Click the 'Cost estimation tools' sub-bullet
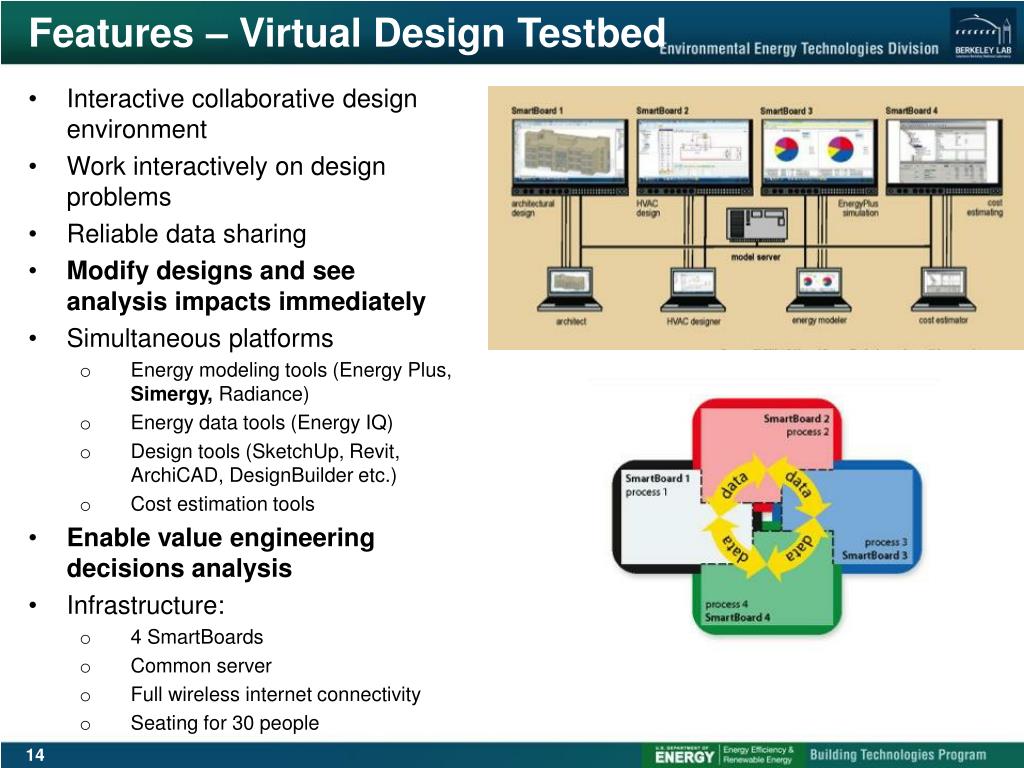 point(222,504)
